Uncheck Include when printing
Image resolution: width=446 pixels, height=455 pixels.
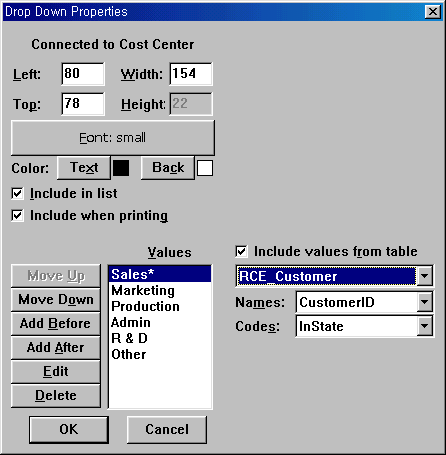[17, 216]
